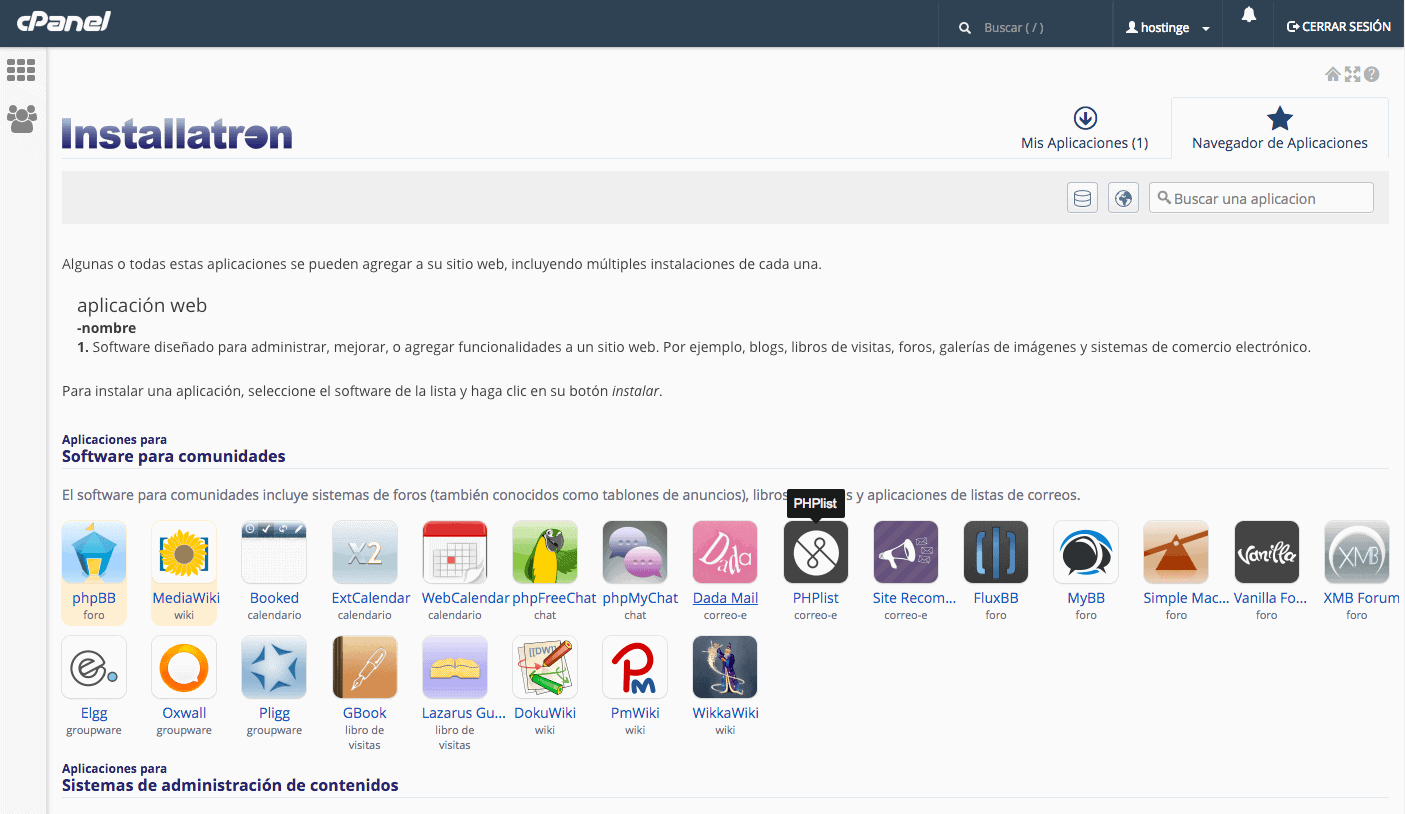
Task: Open the FluxBB app icon
Action: pos(996,552)
